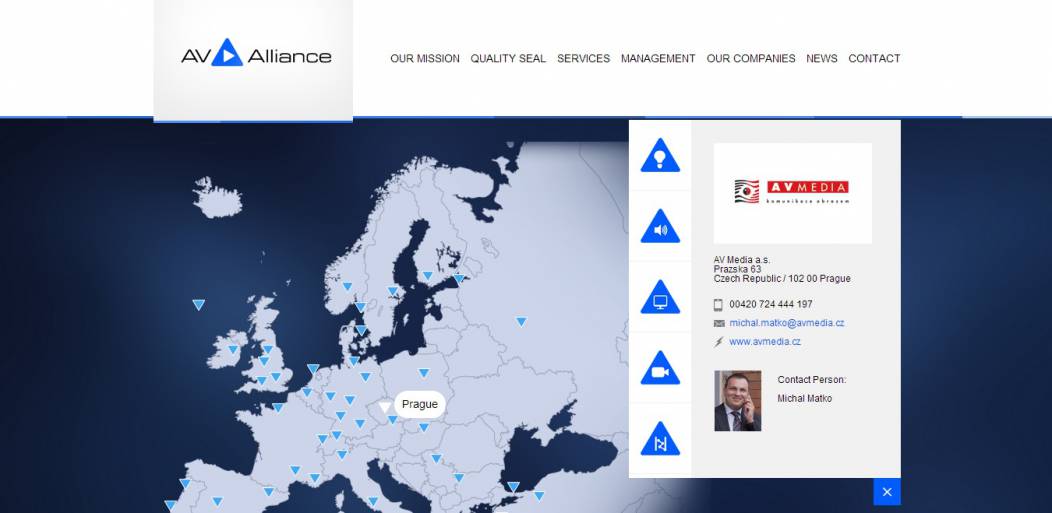
Task: Open the speaker audio service icon
Action: click(660, 227)
